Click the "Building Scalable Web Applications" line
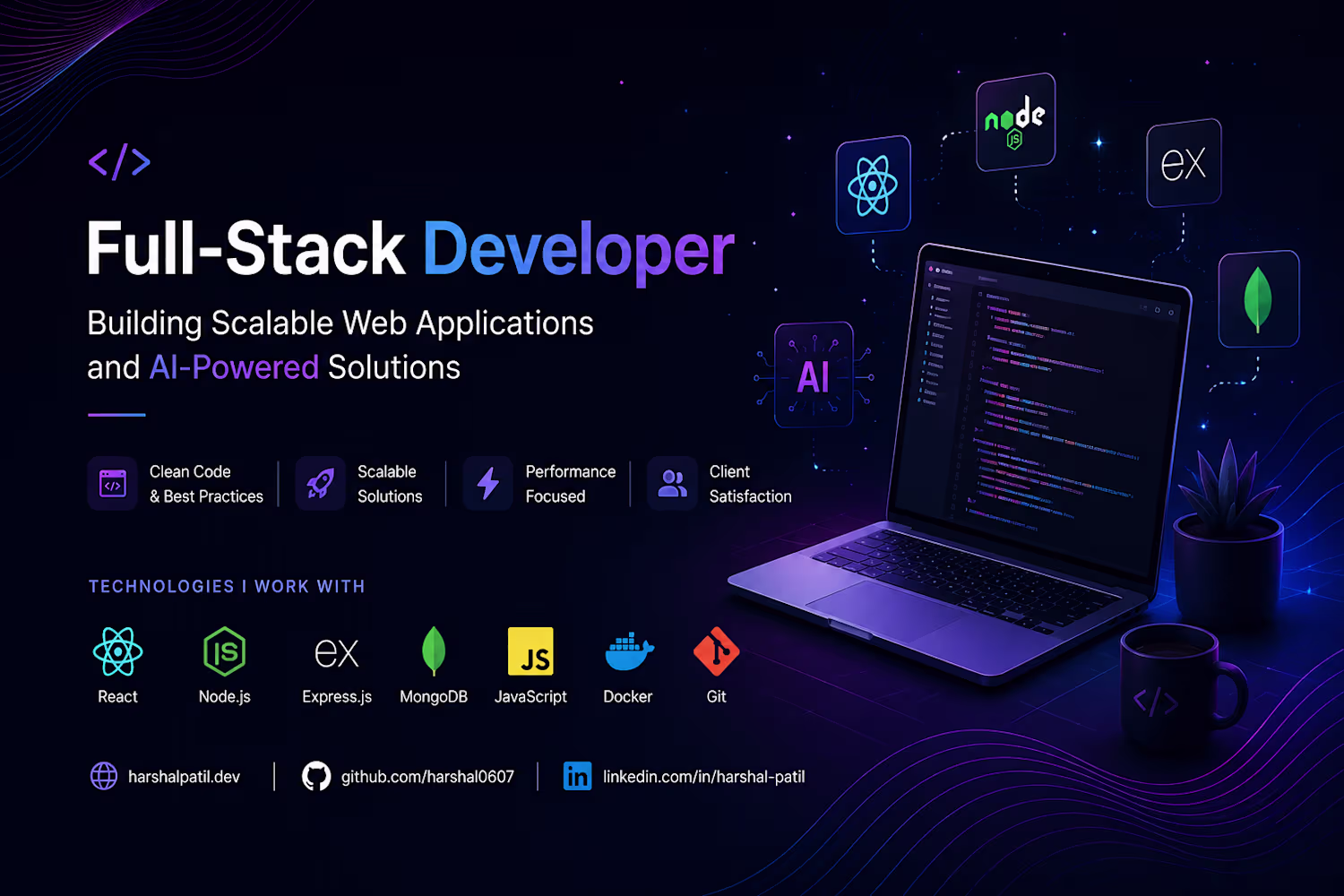 click(340, 323)
